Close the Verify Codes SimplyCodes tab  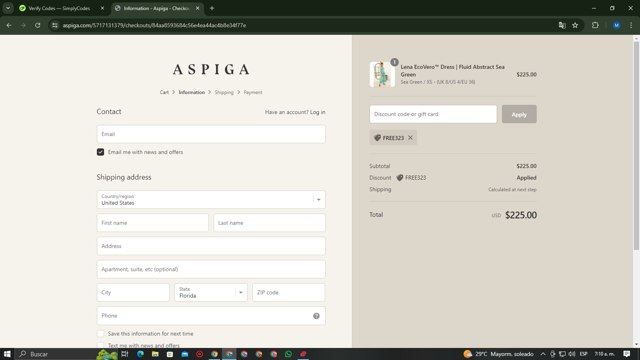(x=102, y=8)
